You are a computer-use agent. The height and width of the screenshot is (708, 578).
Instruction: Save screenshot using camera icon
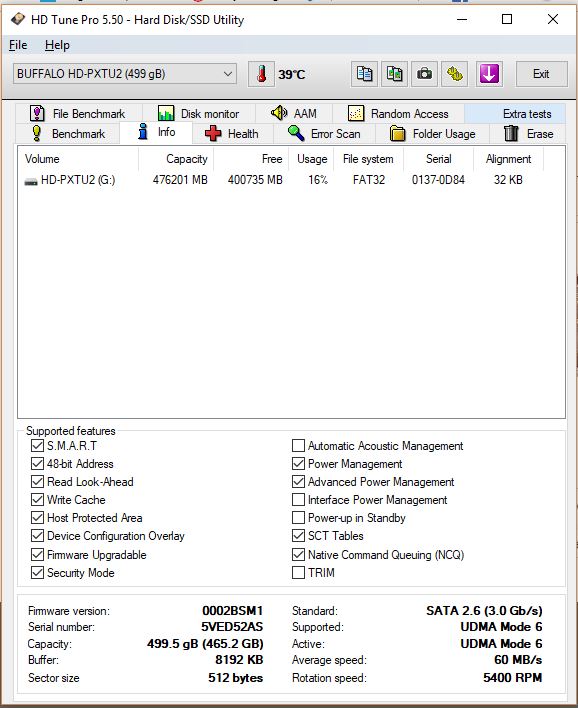tap(424, 74)
